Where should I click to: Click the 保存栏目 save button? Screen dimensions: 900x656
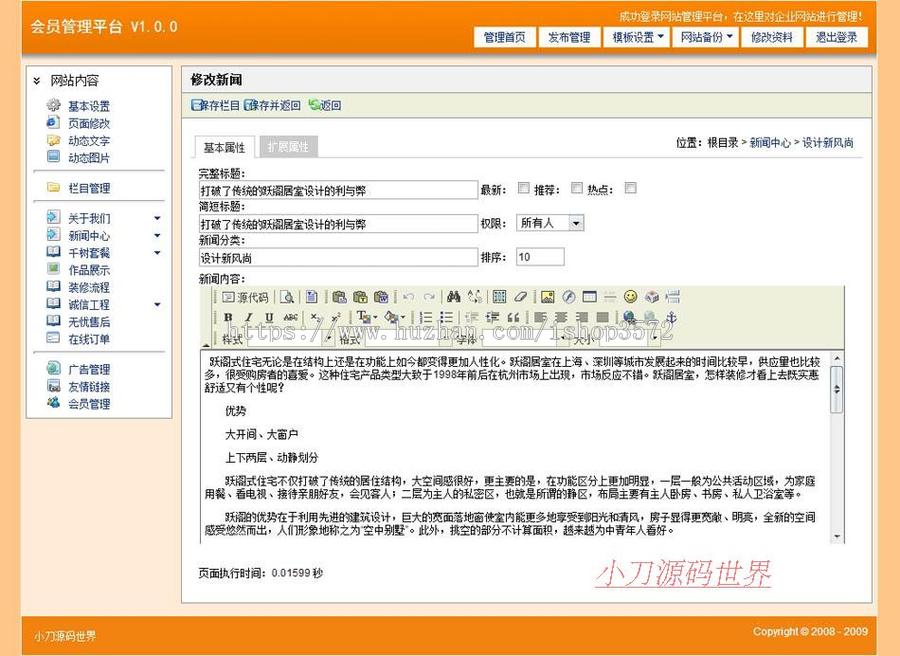click(215, 105)
